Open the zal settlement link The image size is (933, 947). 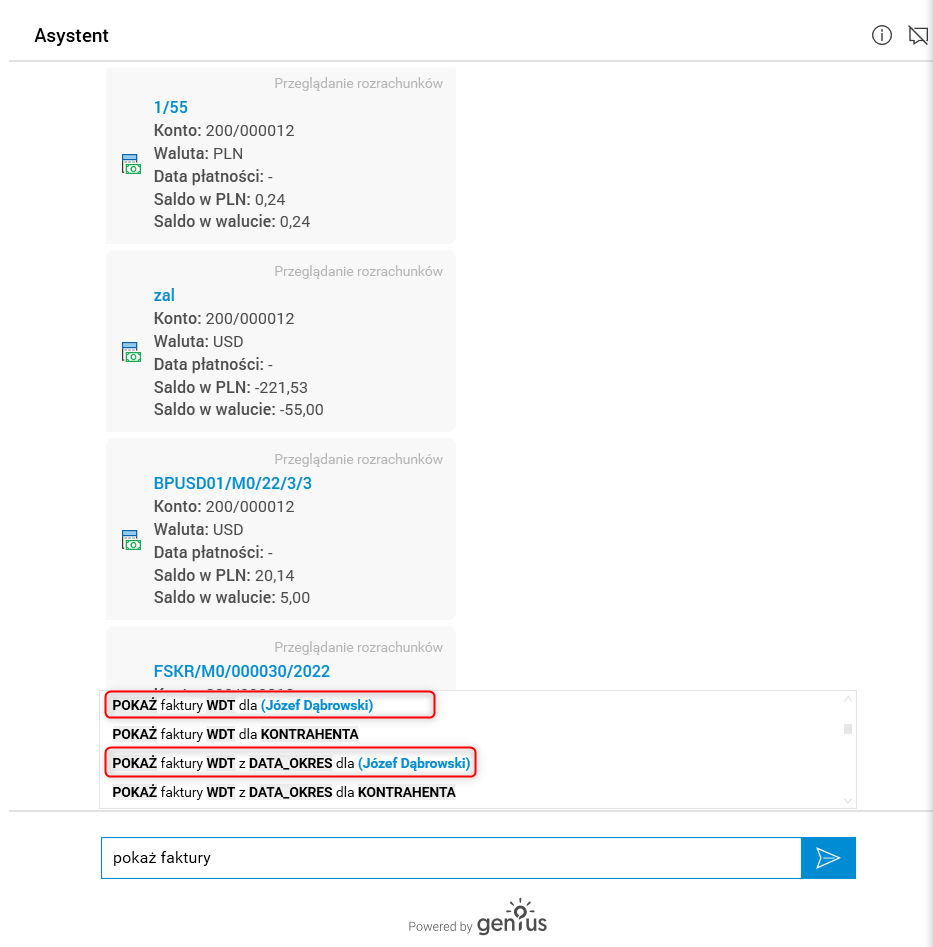[164, 295]
